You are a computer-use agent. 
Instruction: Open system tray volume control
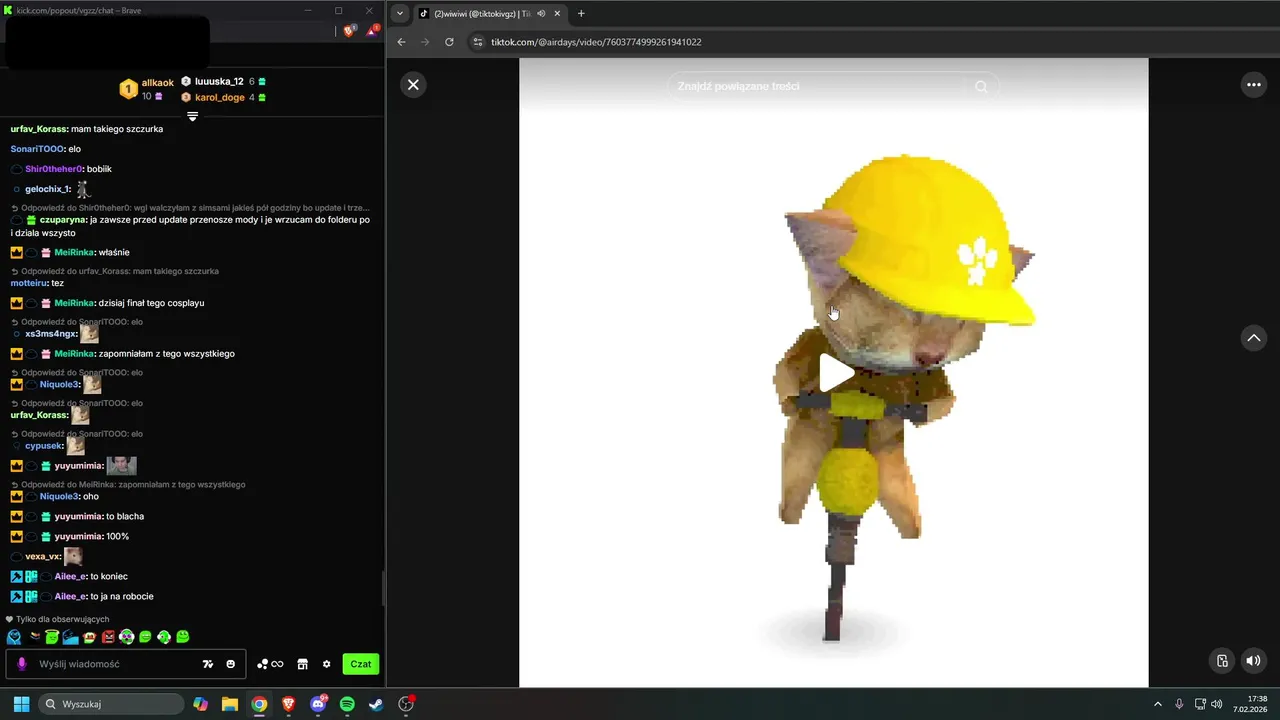coord(1217,704)
